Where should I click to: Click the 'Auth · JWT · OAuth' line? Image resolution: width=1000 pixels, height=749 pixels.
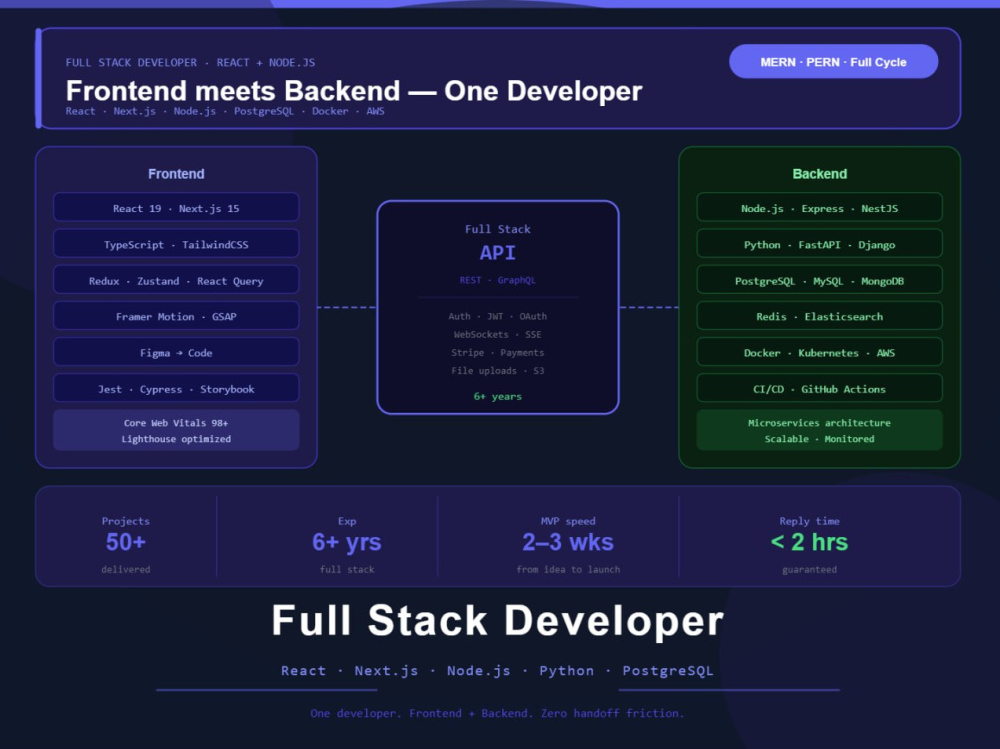[497, 316]
